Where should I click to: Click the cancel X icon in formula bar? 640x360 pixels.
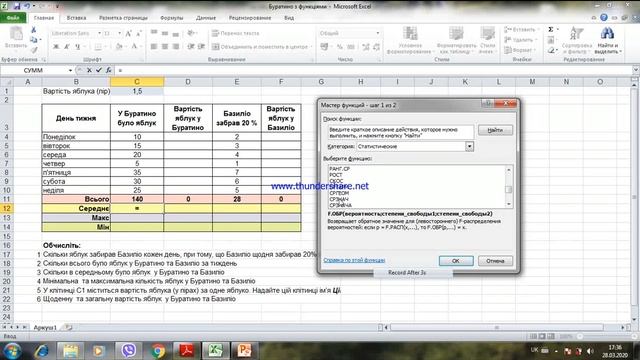89,70
